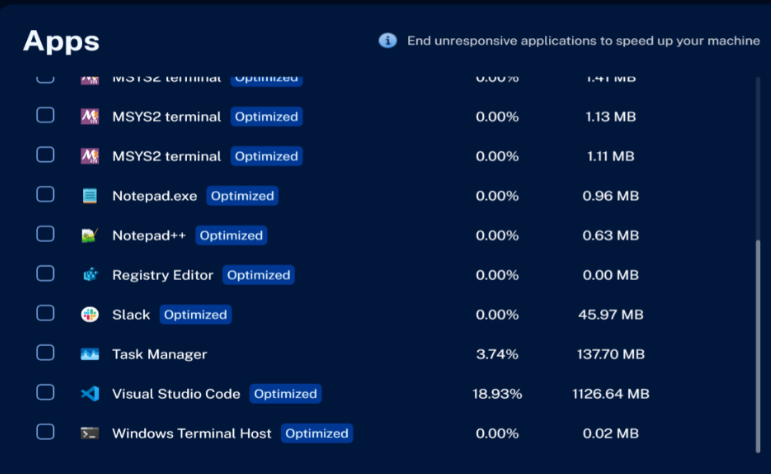Click the "1126.64 MB" memory value
The width and height of the screenshot is (771, 474).
pyautogui.click(x=611, y=393)
